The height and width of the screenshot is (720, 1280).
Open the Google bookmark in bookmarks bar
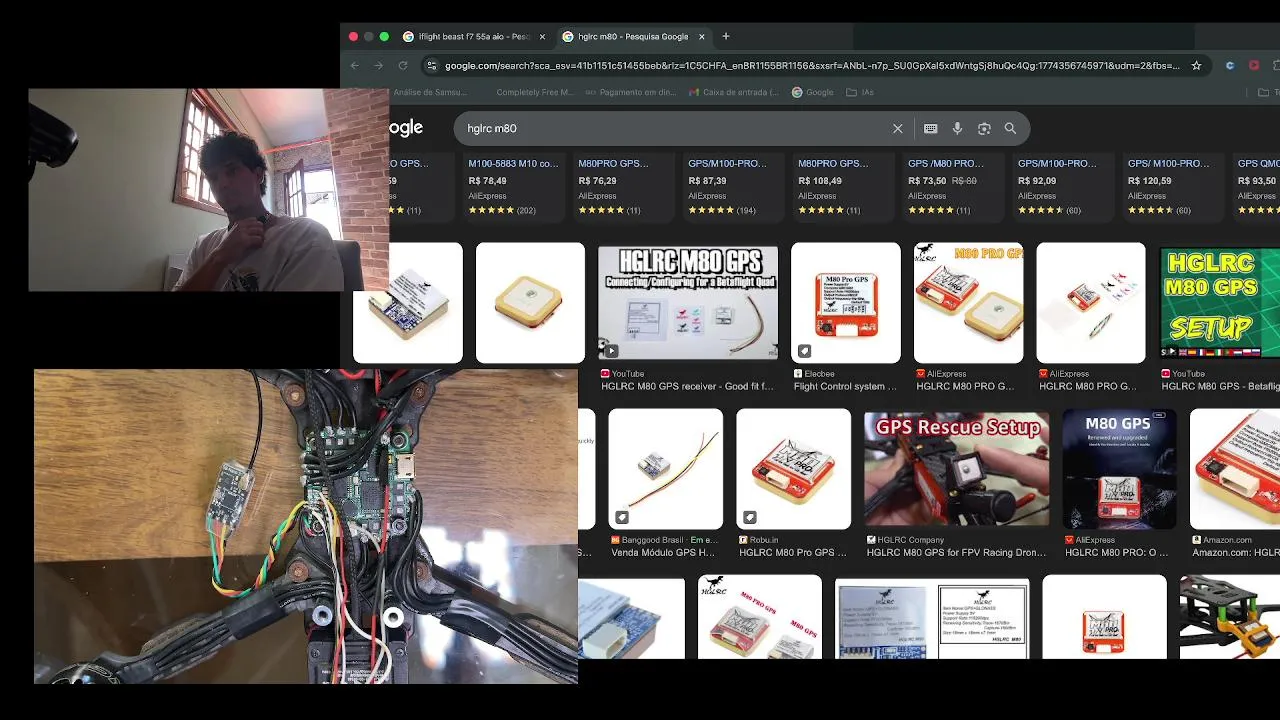[812, 92]
